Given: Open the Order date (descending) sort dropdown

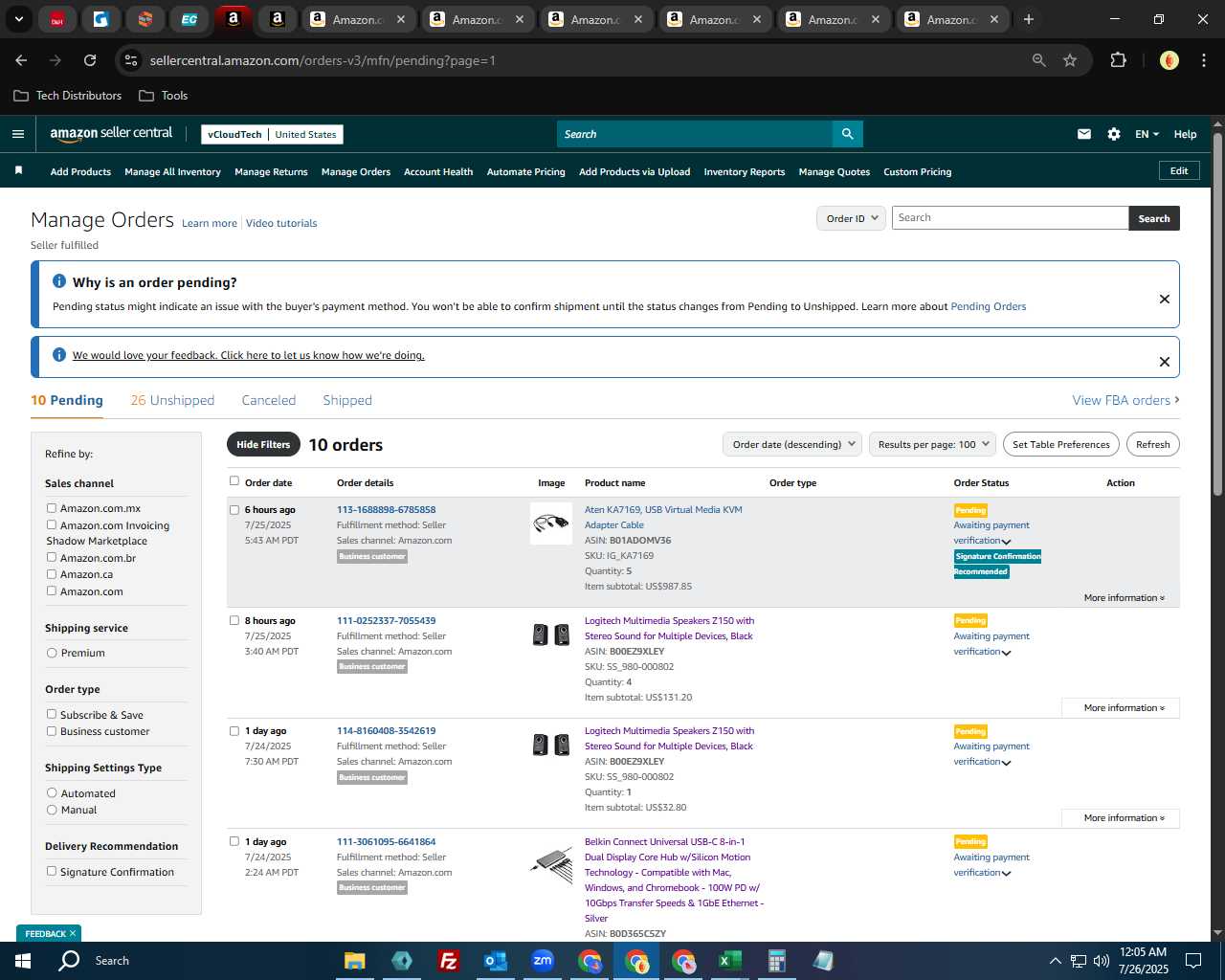Looking at the screenshot, I should tap(792, 444).
